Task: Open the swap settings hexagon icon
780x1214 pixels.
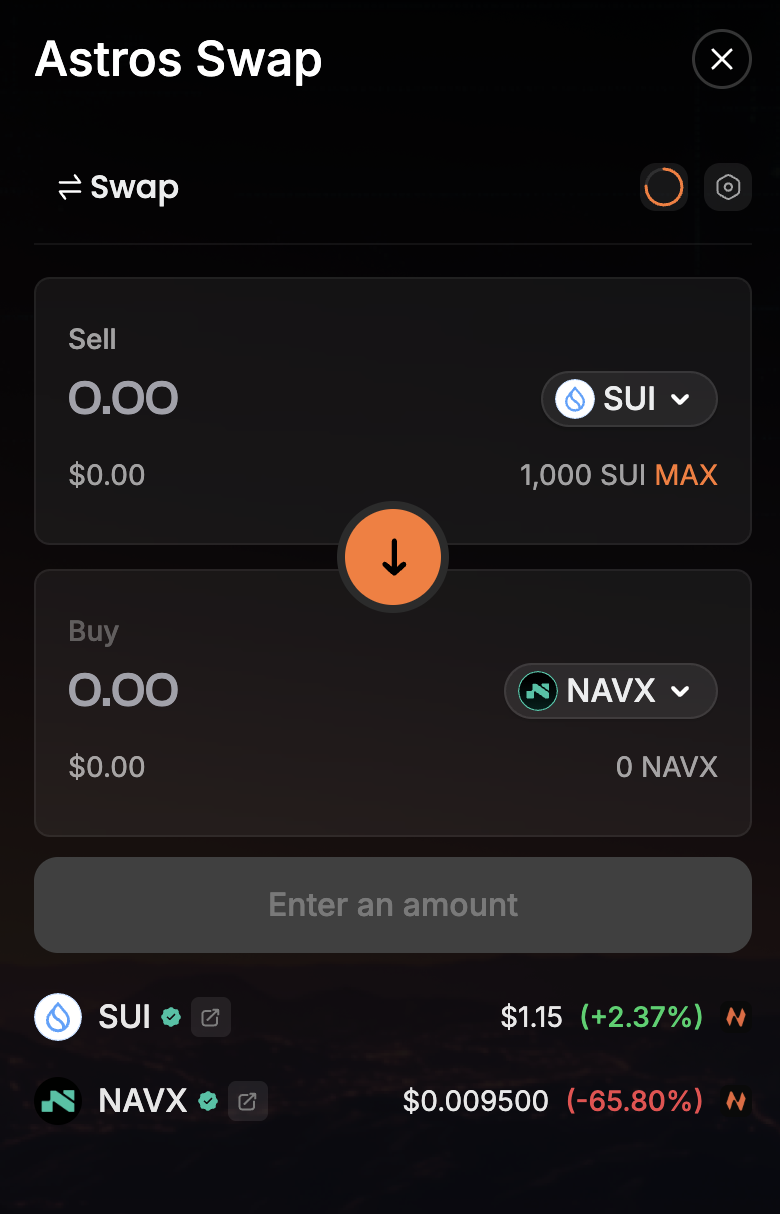Action: [728, 187]
